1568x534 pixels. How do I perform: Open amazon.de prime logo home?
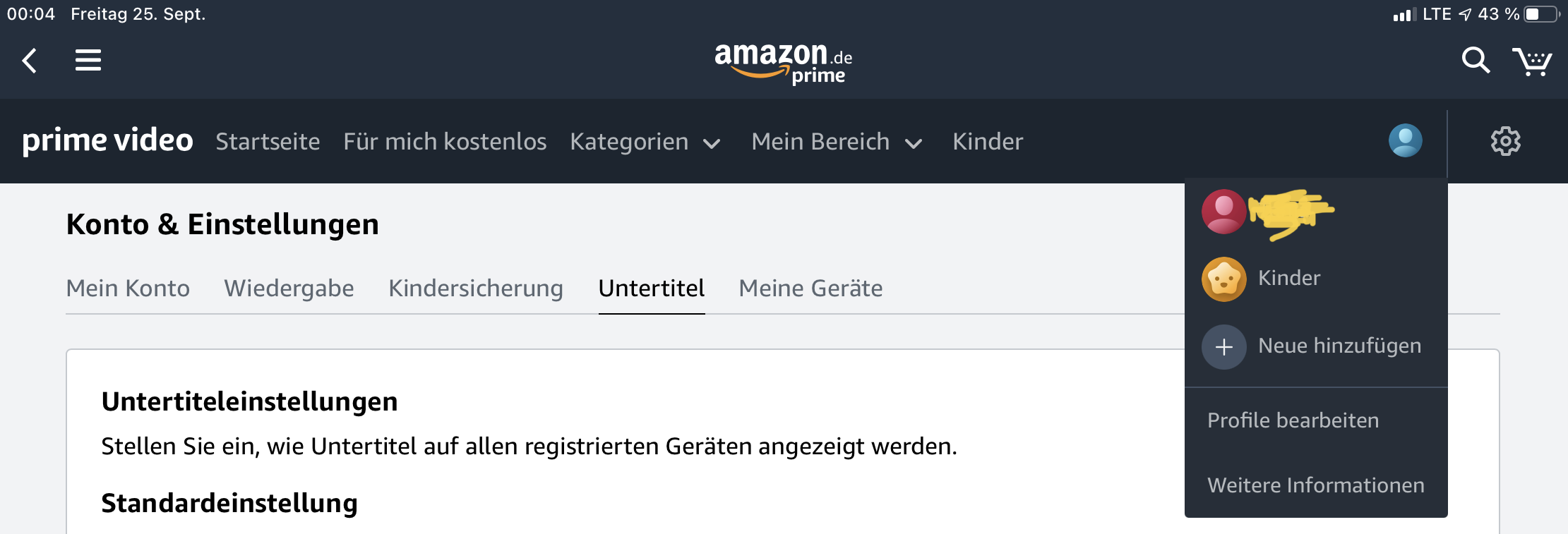783,63
